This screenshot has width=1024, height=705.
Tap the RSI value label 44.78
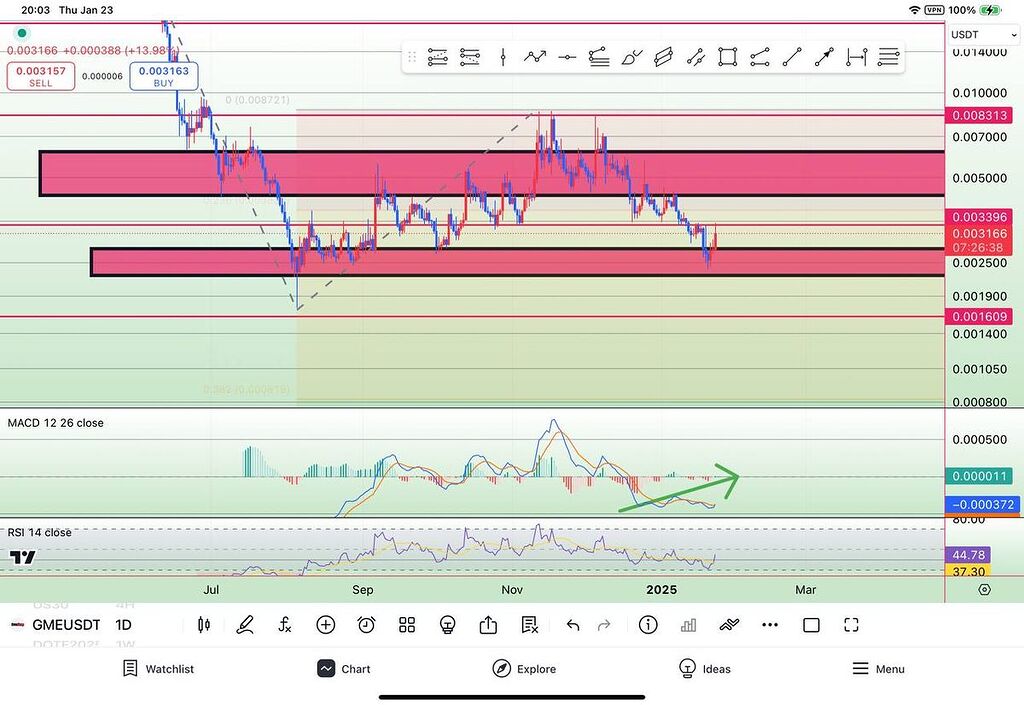[968, 555]
